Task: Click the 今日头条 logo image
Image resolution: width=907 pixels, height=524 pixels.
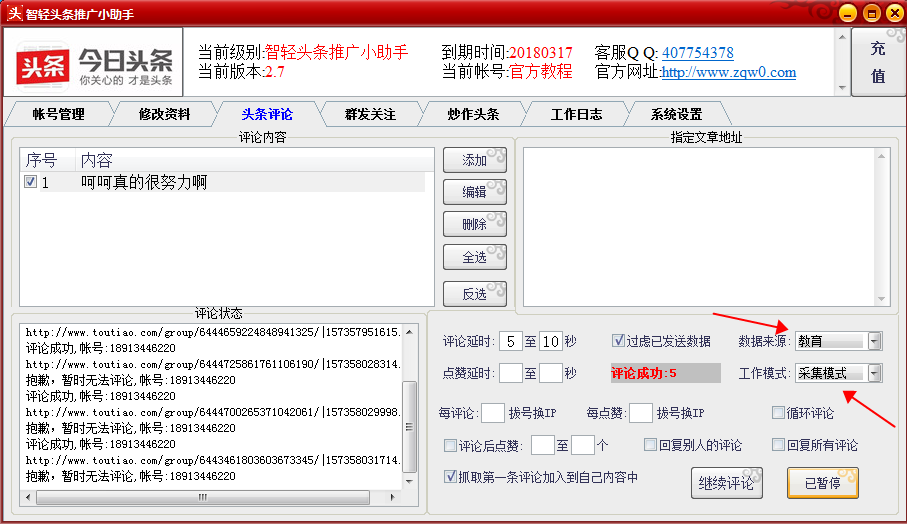Action: click(x=95, y=63)
